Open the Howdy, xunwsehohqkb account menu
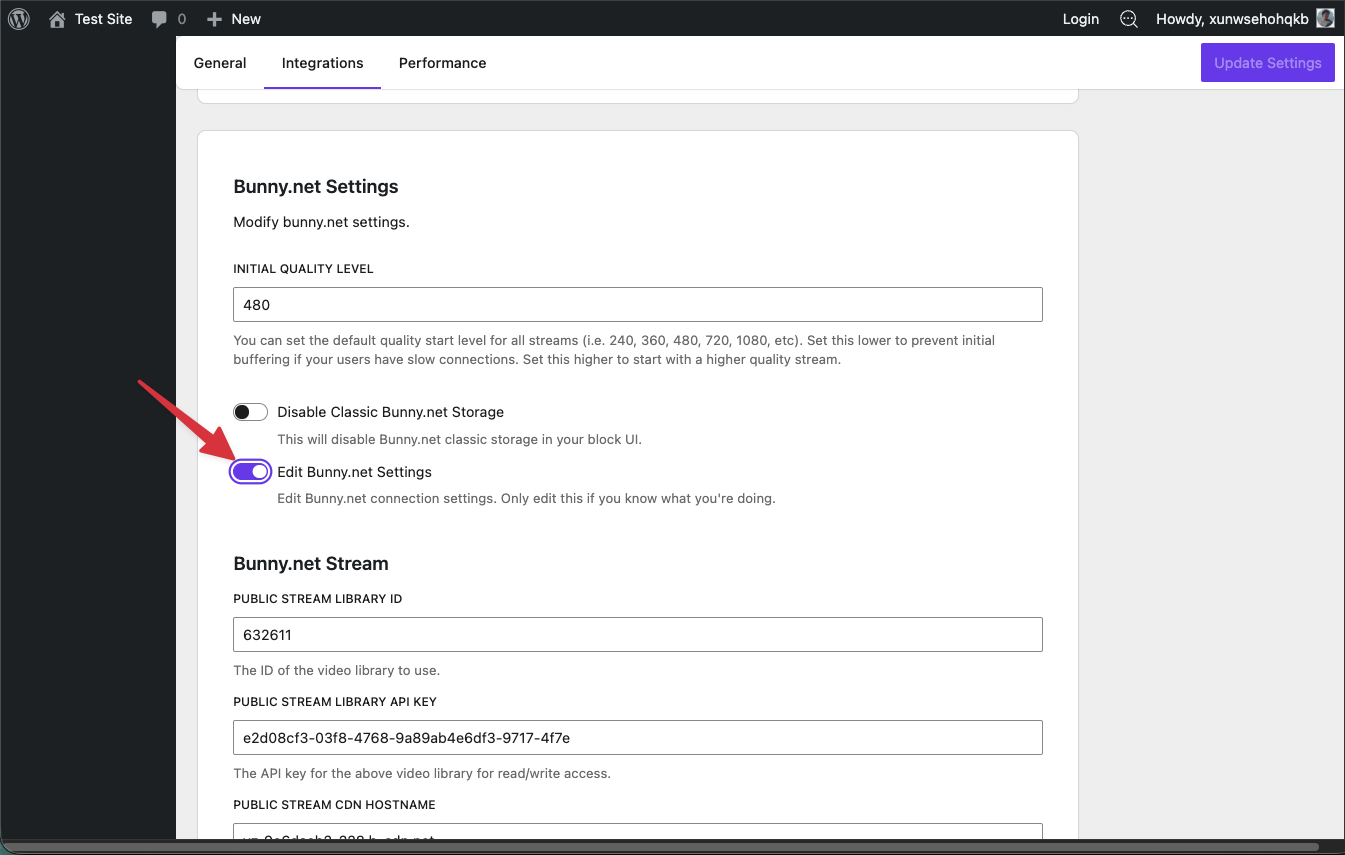Image resolution: width=1345 pixels, height=855 pixels. click(1233, 18)
